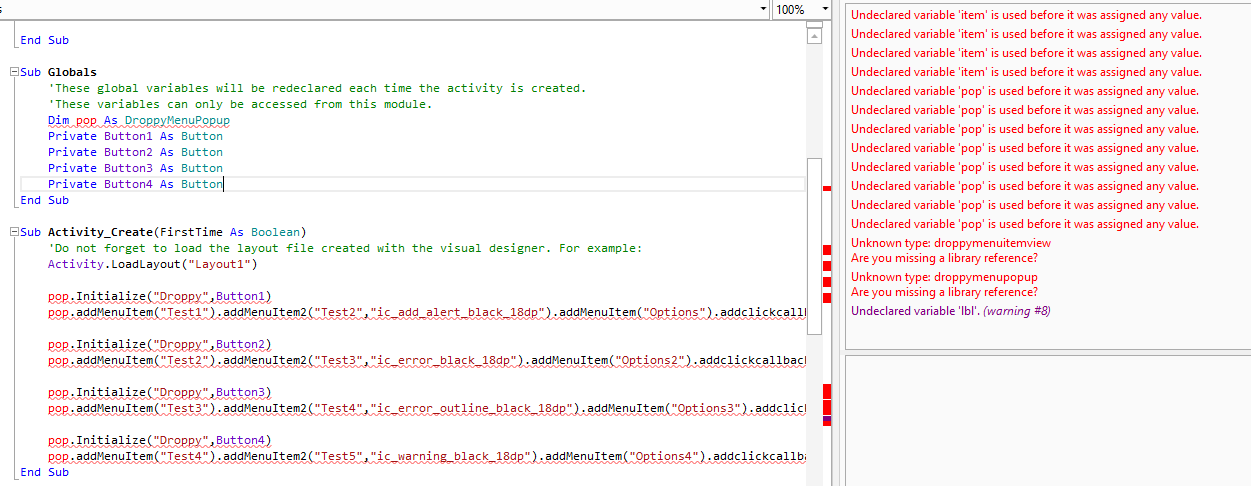
Task: Click the 'Private Button2 As Button' line
Action: [x=135, y=152]
